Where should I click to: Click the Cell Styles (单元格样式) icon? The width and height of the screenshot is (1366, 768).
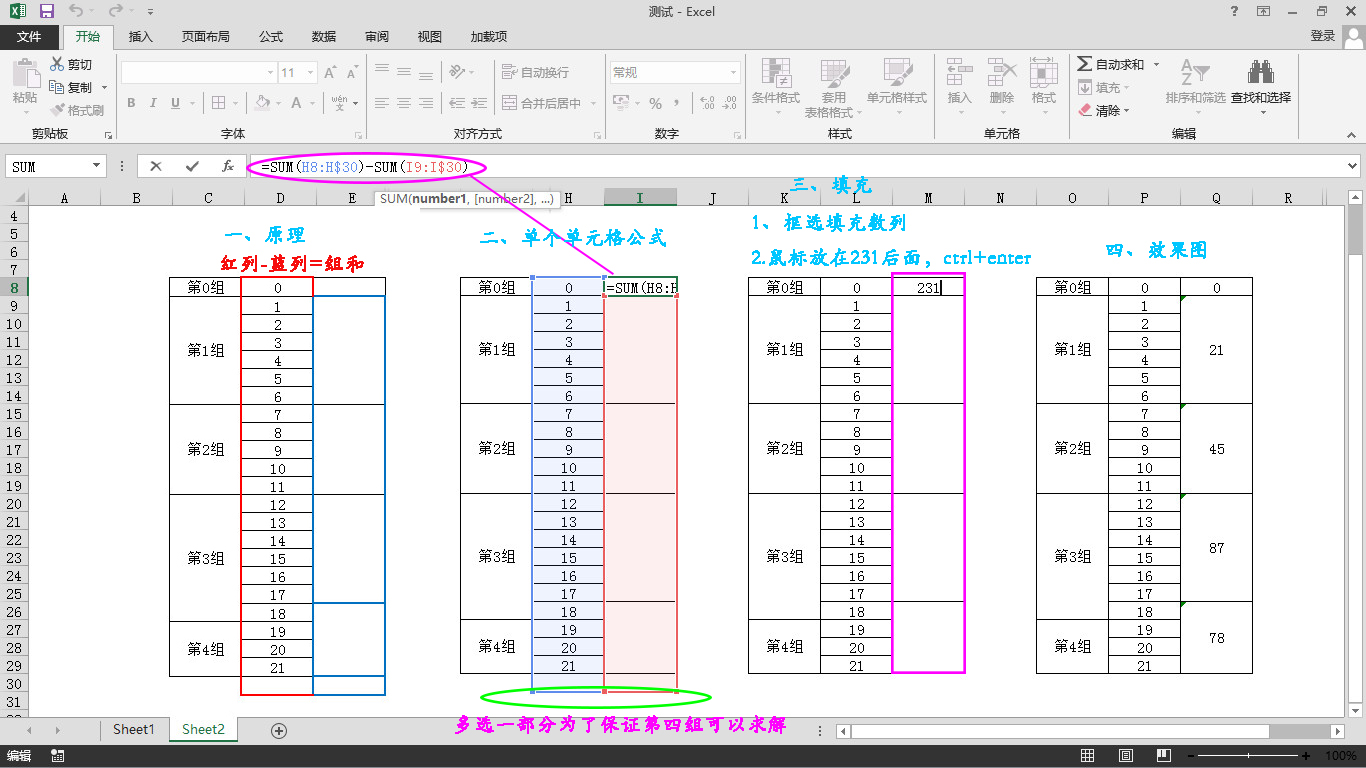pyautogui.click(x=897, y=73)
